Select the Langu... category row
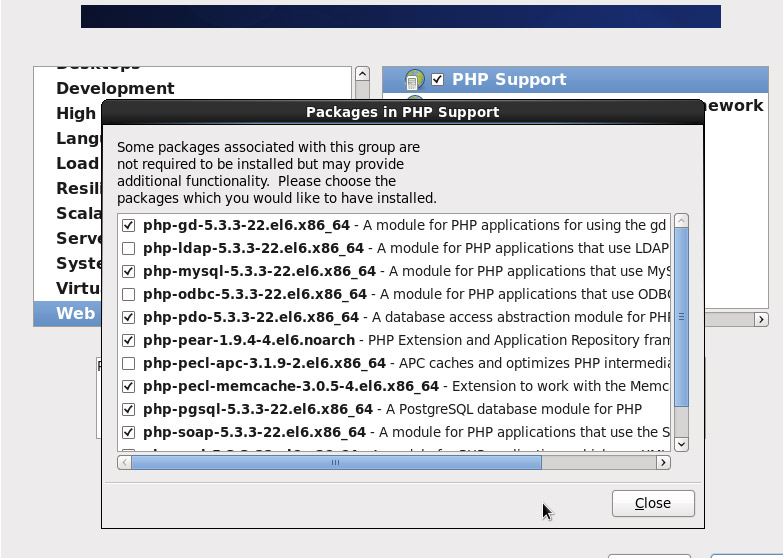Viewport: 783px width, 558px height. (x=68, y=138)
